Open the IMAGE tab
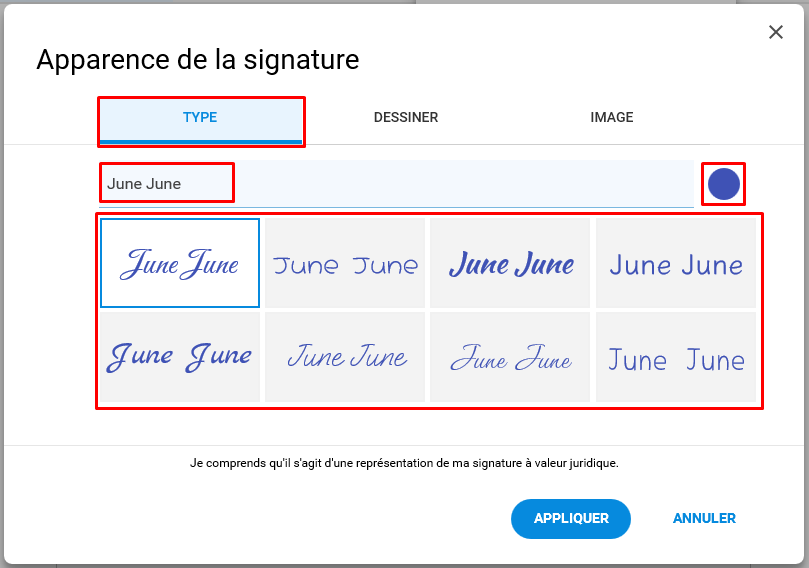 point(611,117)
